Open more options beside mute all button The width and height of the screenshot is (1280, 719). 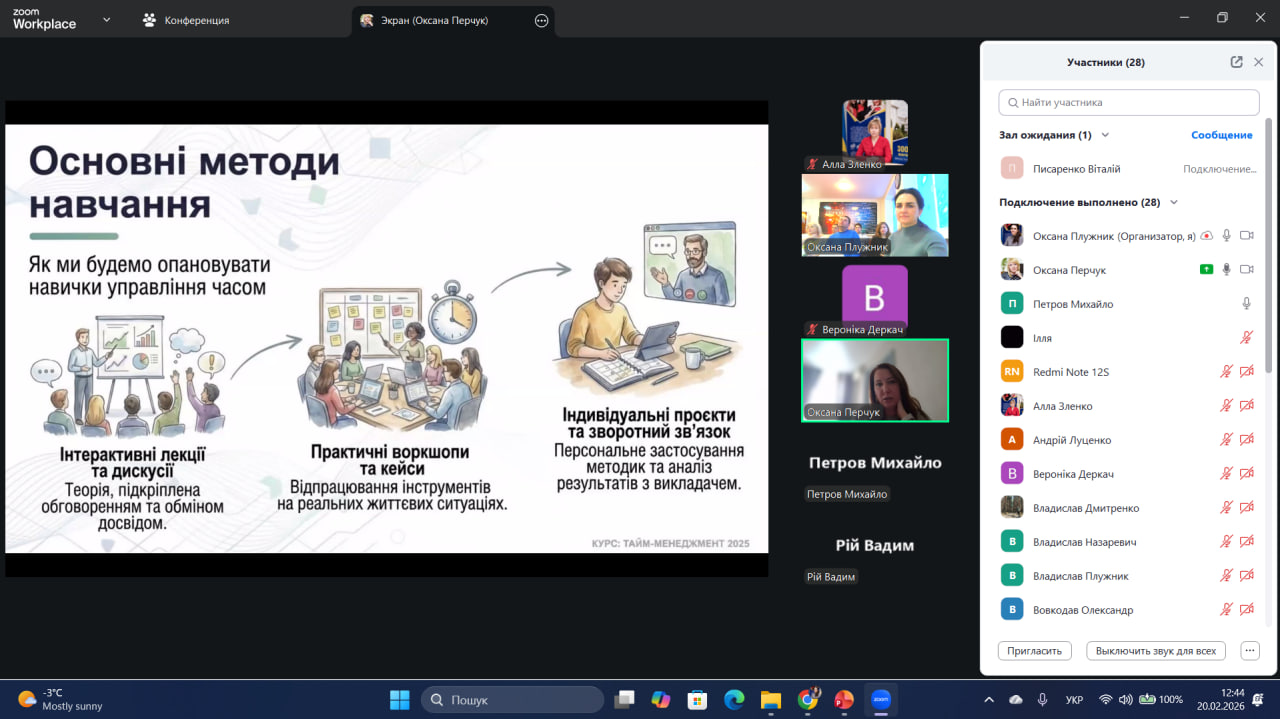coord(1249,651)
